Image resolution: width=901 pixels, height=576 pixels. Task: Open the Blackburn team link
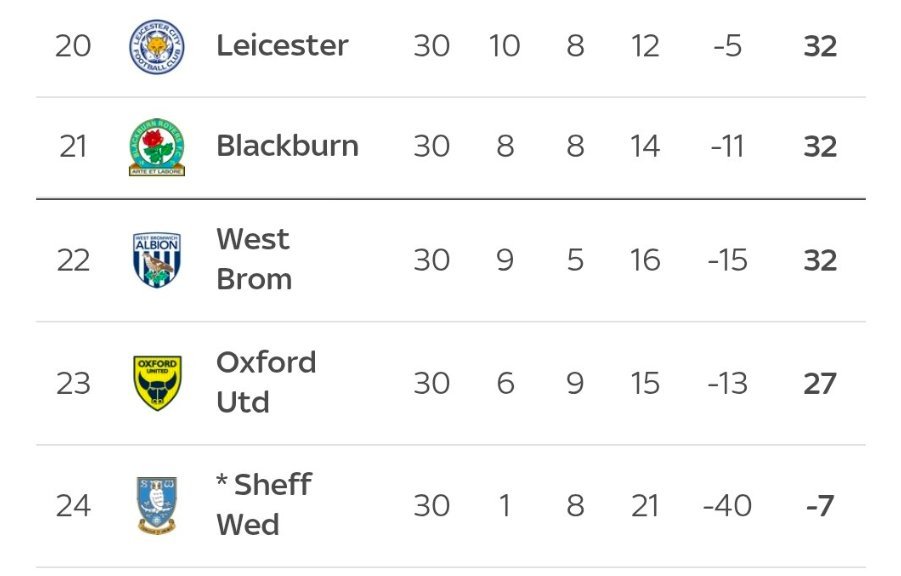[287, 146]
